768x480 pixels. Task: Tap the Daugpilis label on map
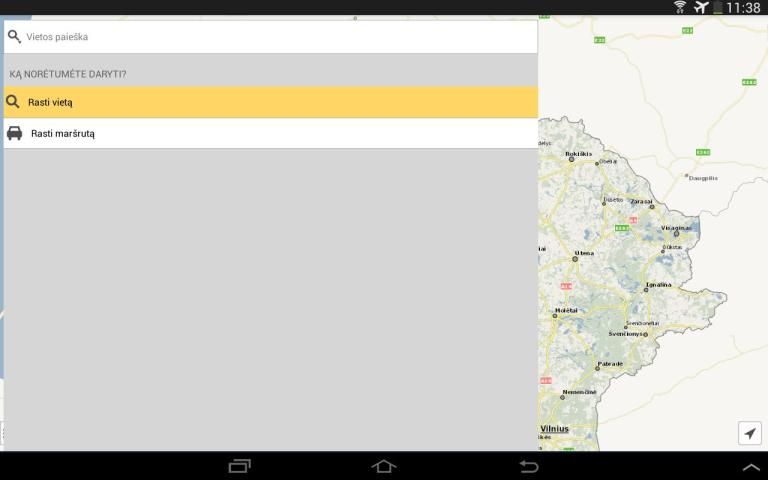[x=703, y=178]
